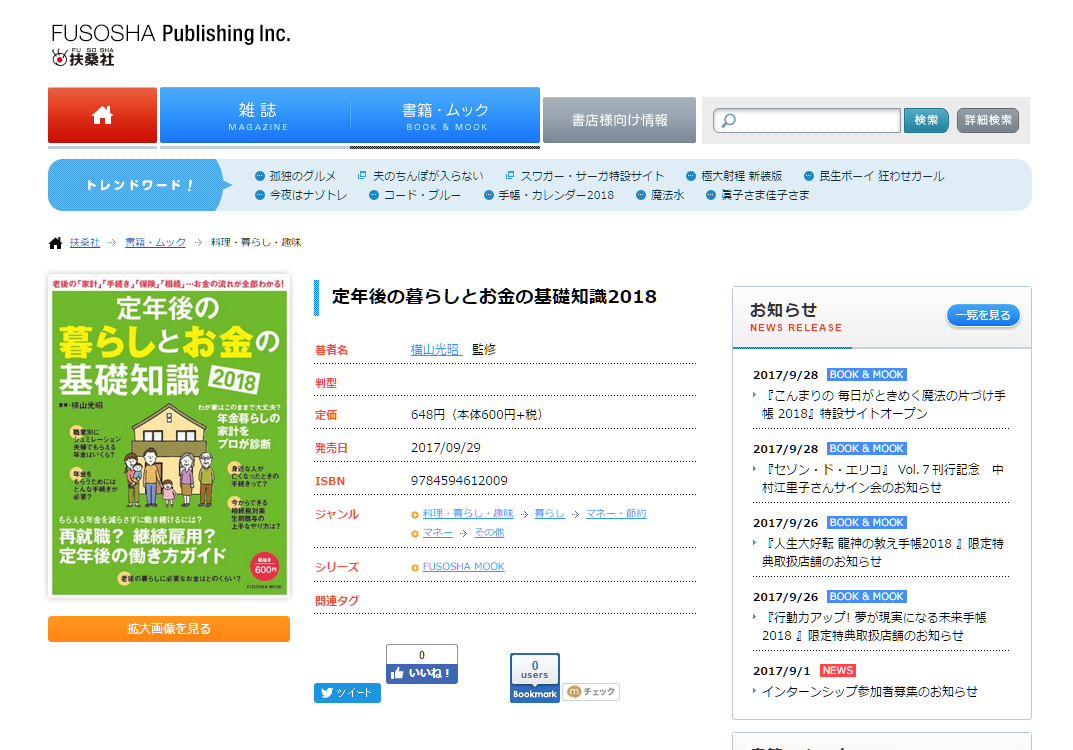The height and width of the screenshot is (750, 1073).
Task: Click the book title 定年後の暮らしとお金の基礎知識2018
Action: pyautogui.click(x=494, y=296)
